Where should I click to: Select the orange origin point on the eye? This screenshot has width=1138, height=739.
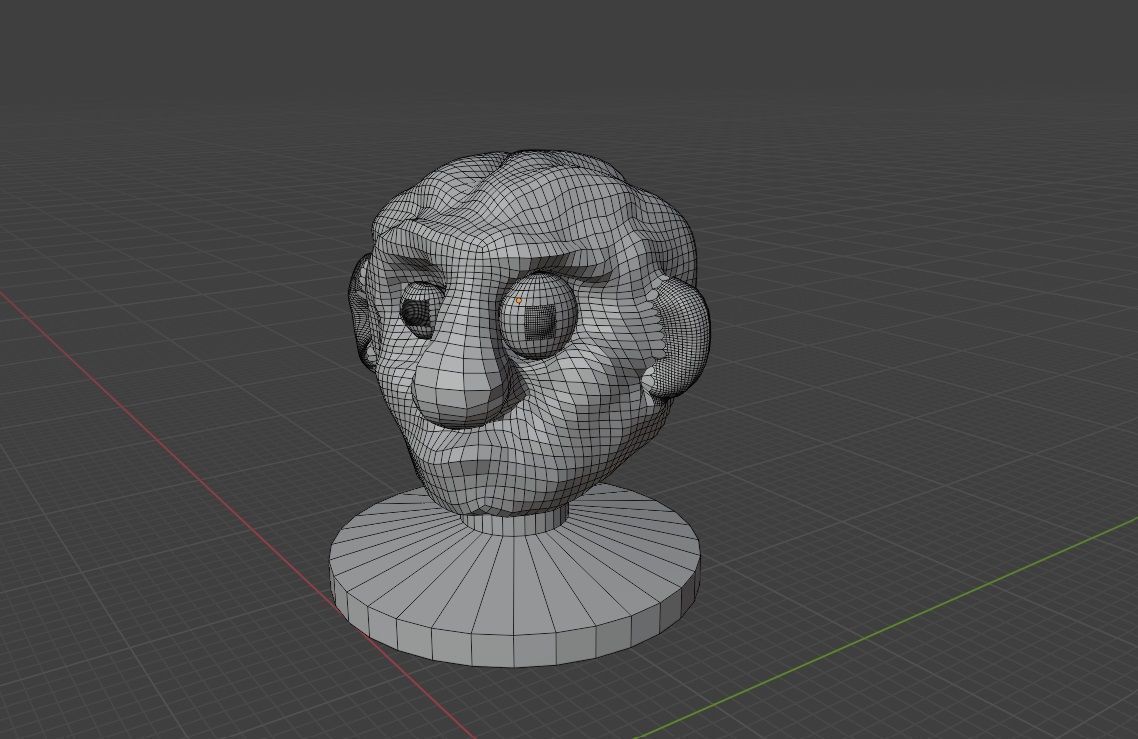519,300
